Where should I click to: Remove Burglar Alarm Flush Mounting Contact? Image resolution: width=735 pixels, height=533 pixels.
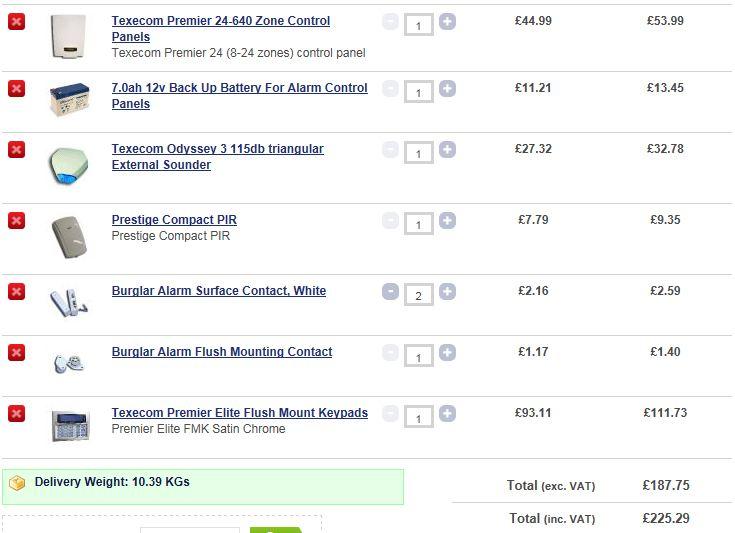[16, 352]
